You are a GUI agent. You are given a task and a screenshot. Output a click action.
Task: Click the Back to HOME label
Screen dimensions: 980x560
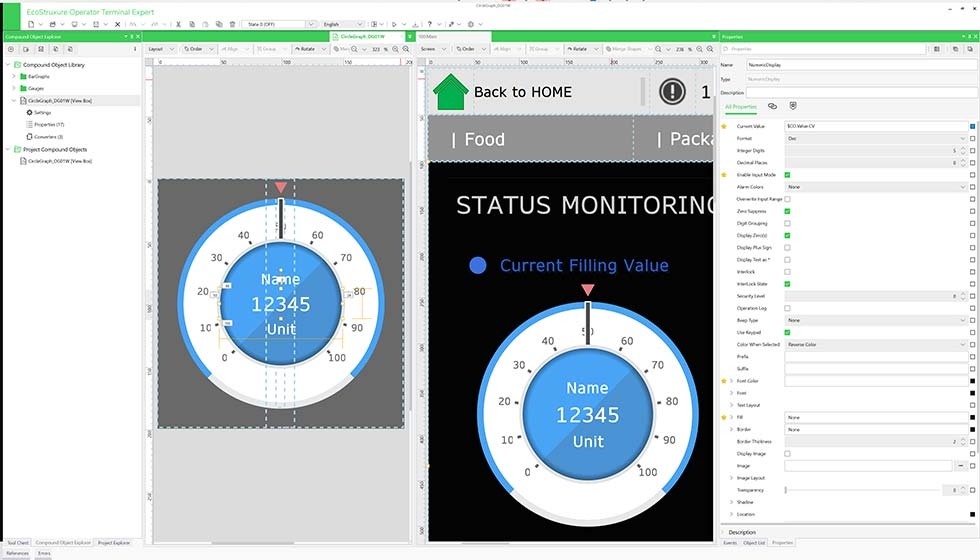522,92
